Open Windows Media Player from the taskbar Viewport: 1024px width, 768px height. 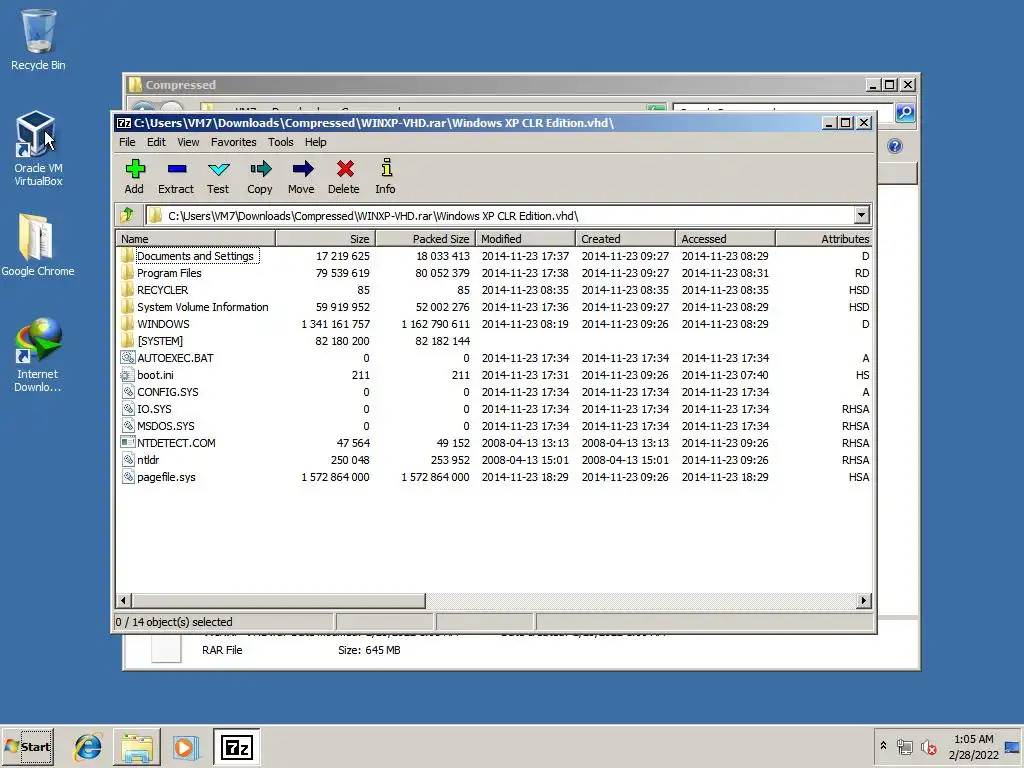[185, 747]
